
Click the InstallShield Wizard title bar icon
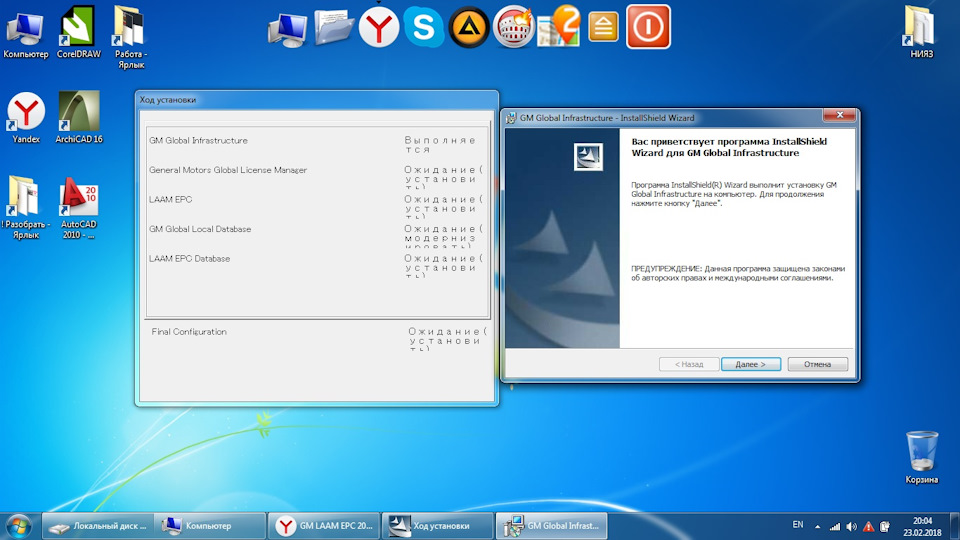point(511,118)
